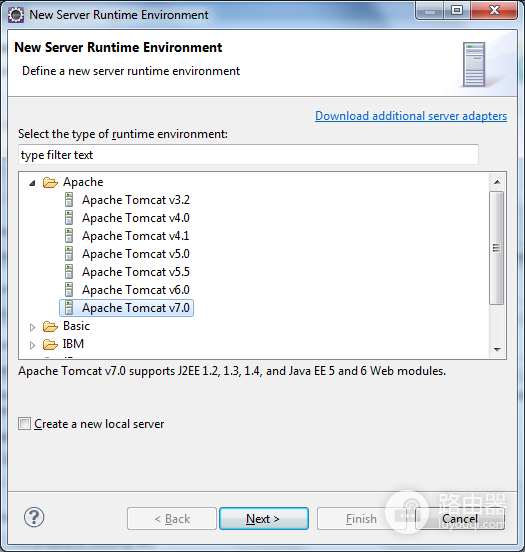Select Apache Tomcat v5.5 entry
The width and height of the screenshot is (525, 552).
136,272
